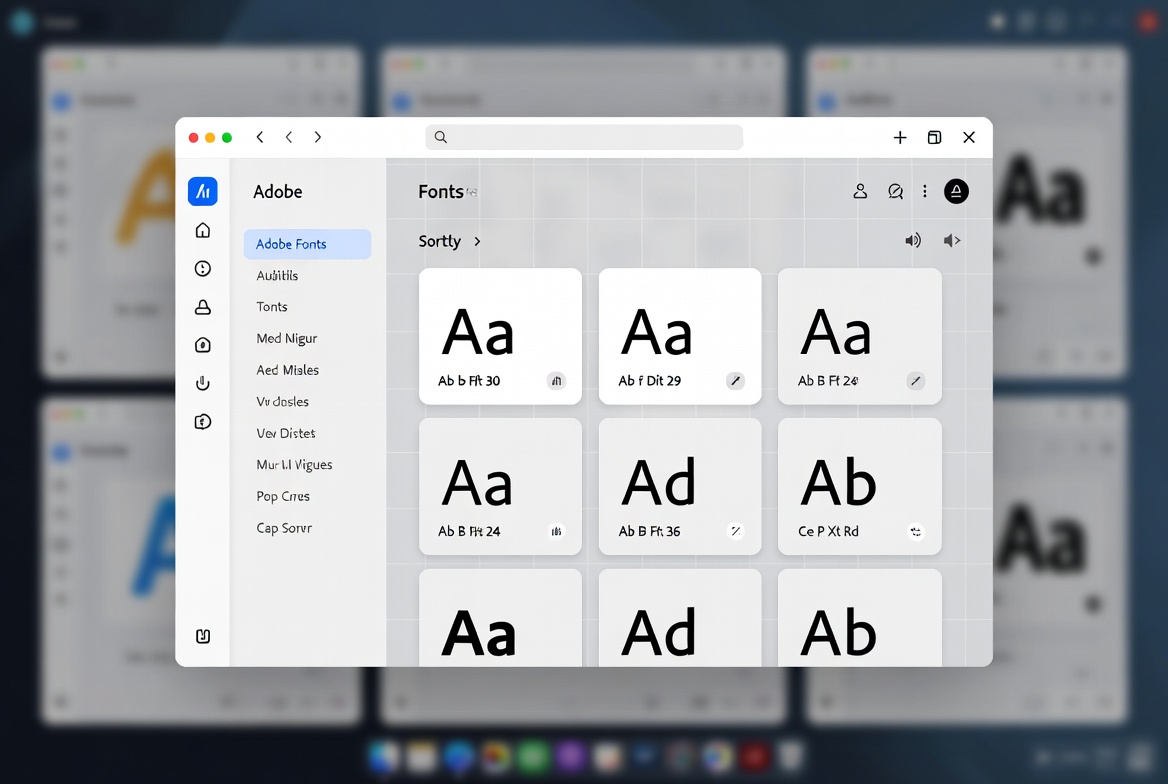1168x784 pixels.
Task: Add a new tab with plus icon
Action: [900, 137]
